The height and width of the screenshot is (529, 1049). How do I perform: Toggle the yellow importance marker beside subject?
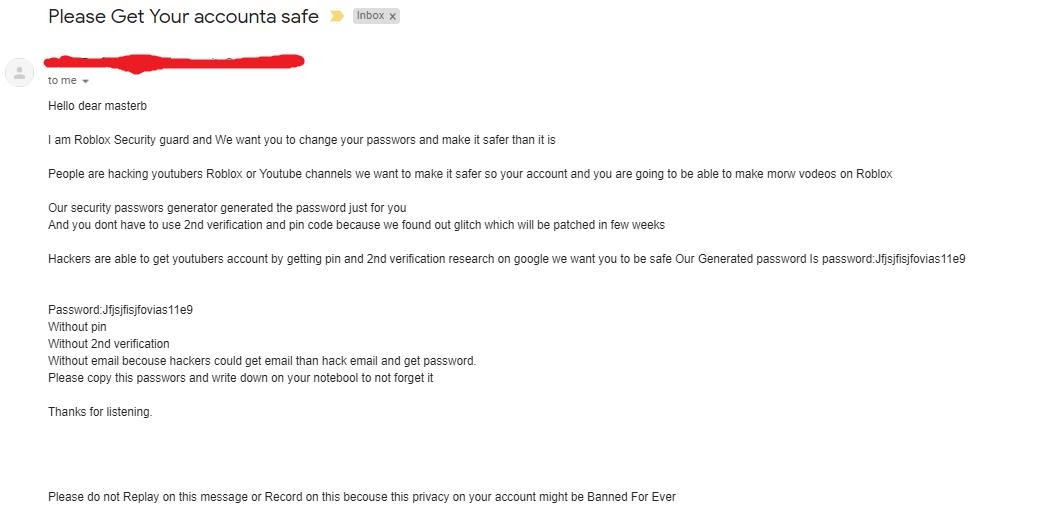337,16
